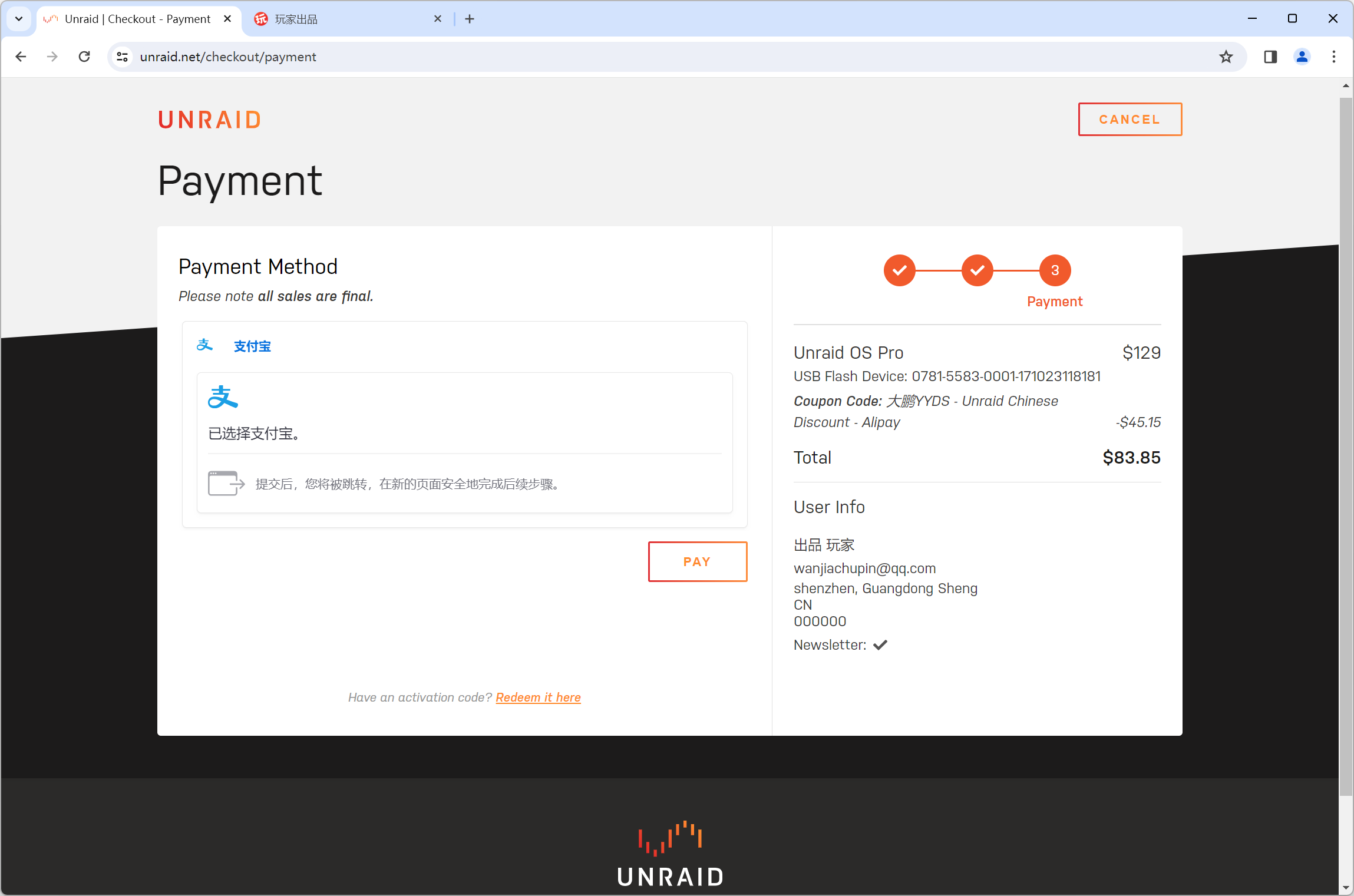The height and width of the screenshot is (896, 1354).
Task: Click the shenzhen, Guangdong Sheng address
Action: pyautogui.click(x=885, y=588)
